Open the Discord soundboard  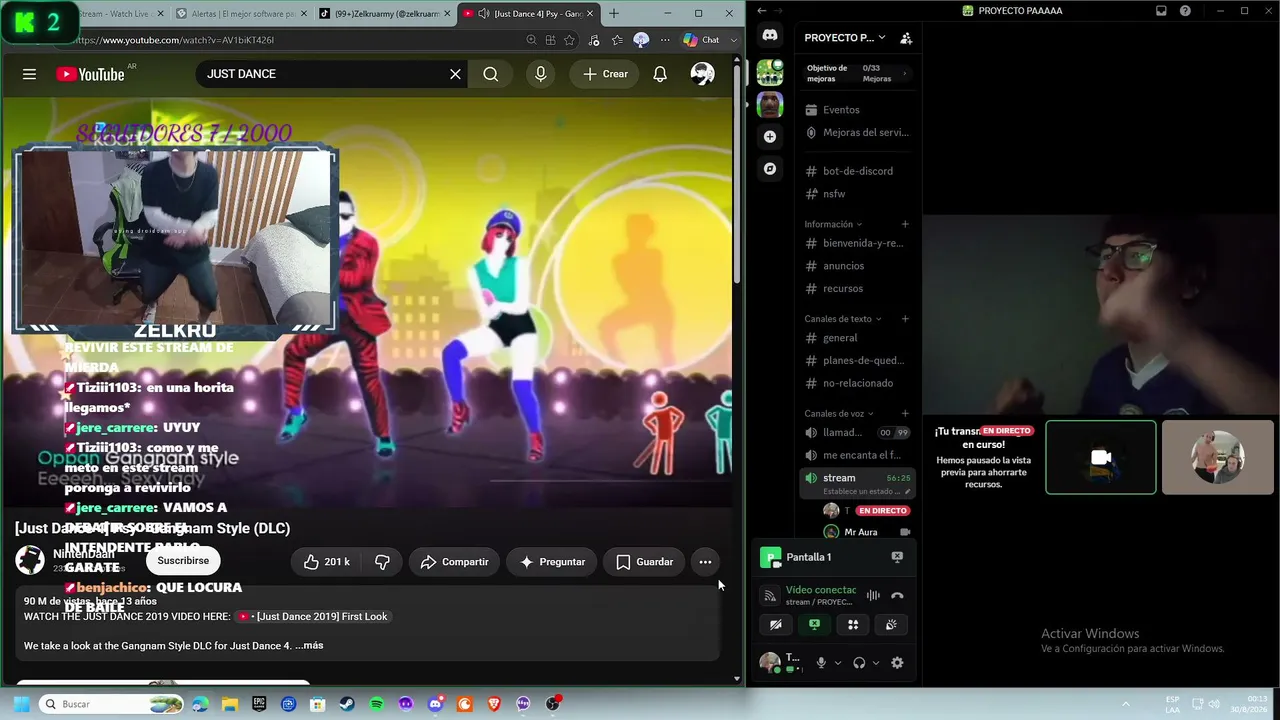click(x=891, y=625)
